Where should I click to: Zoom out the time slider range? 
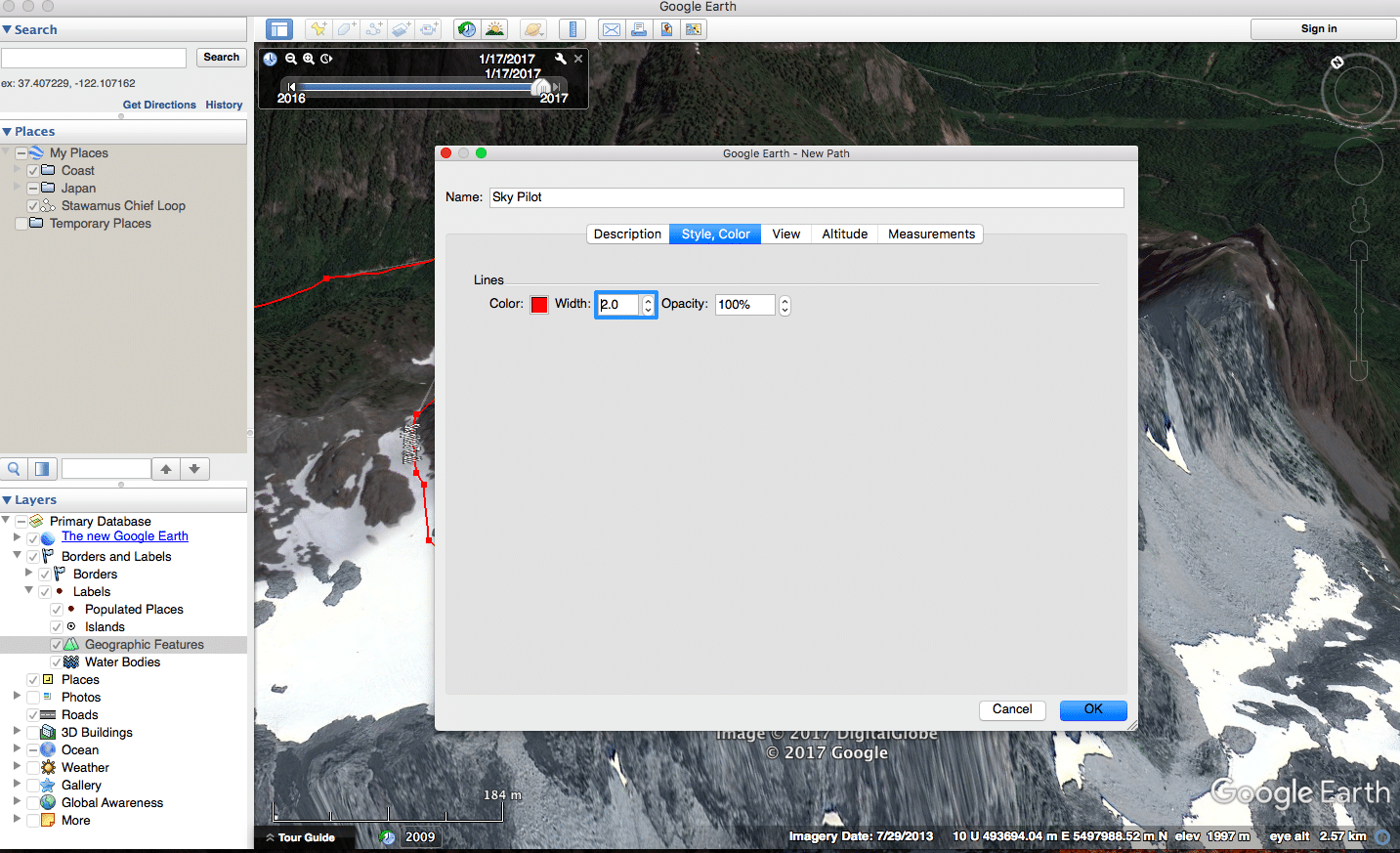click(x=291, y=59)
